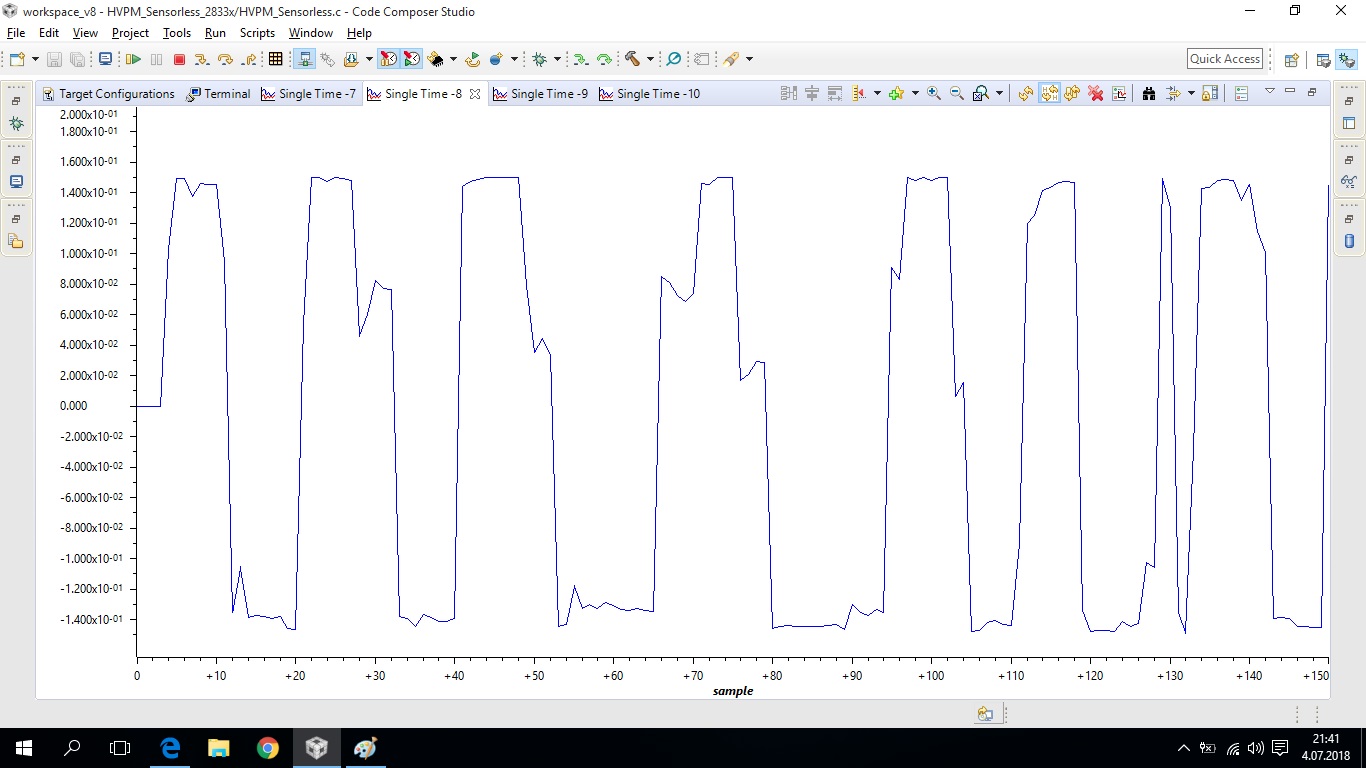Expand the measurement marker dropdown arrow
The width and height of the screenshot is (1366, 768).
pyautogui.click(x=877, y=94)
